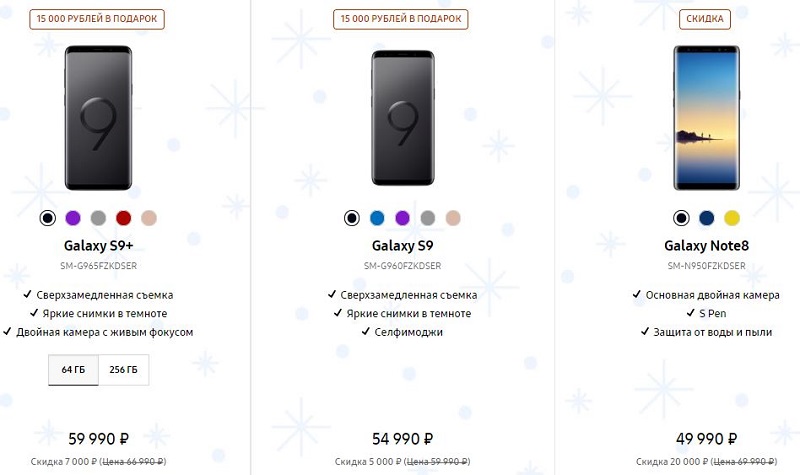Pick the yellow color for Galaxy Note8
The image size is (800, 475).
(732, 217)
